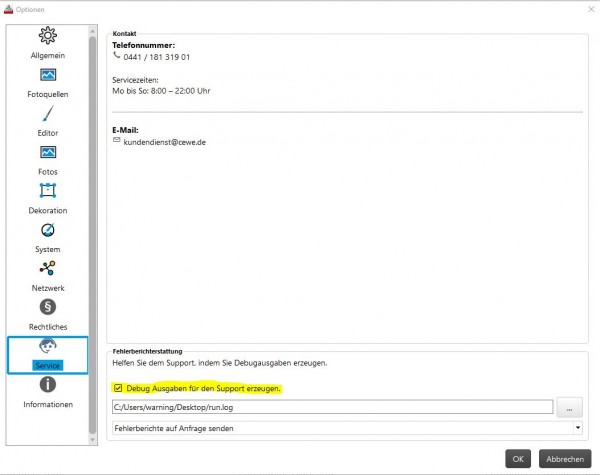The height and width of the screenshot is (475, 600).
Task: Click the Abbrechen button
Action: click(565, 459)
